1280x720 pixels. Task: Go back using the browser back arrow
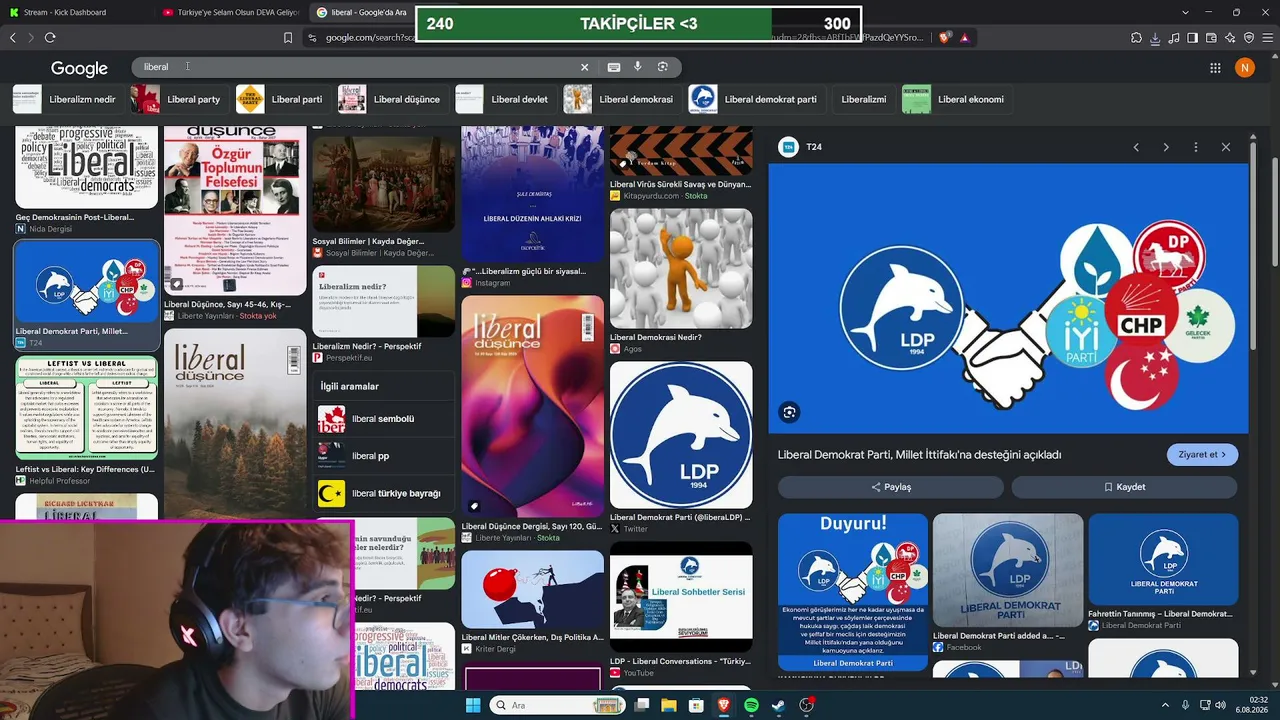point(13,37)
